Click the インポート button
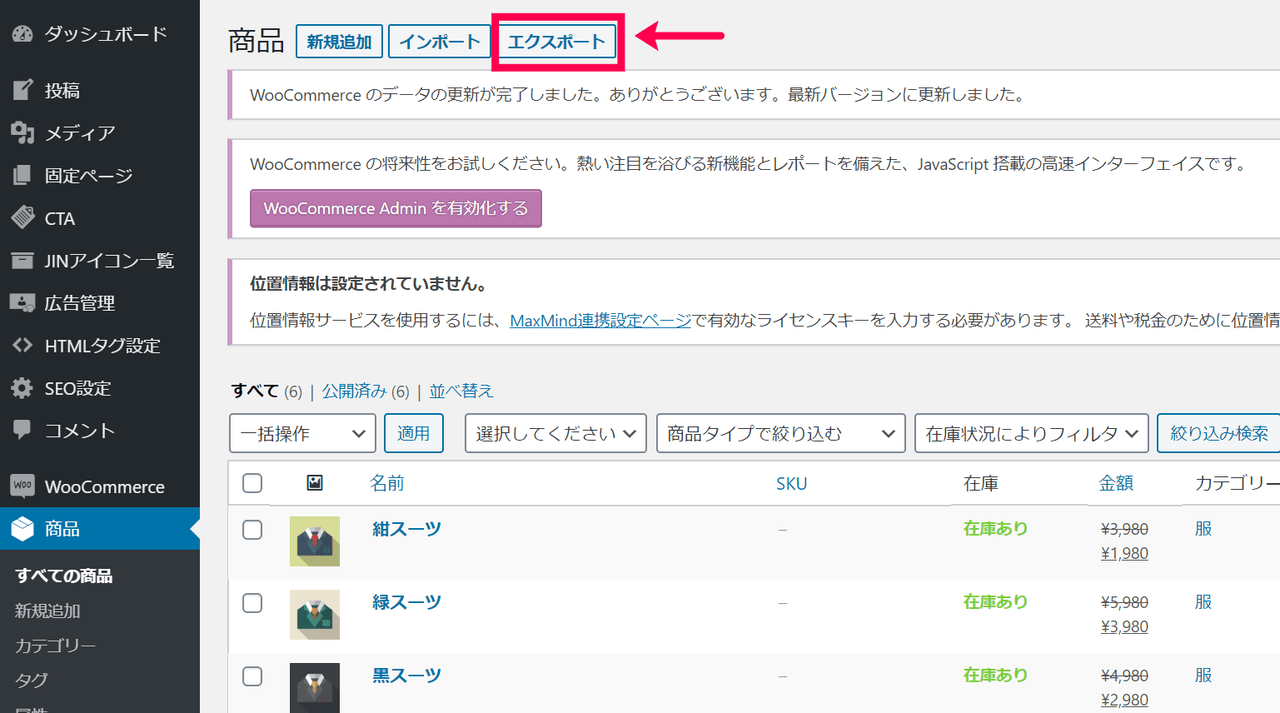 [x=440, y=41]
